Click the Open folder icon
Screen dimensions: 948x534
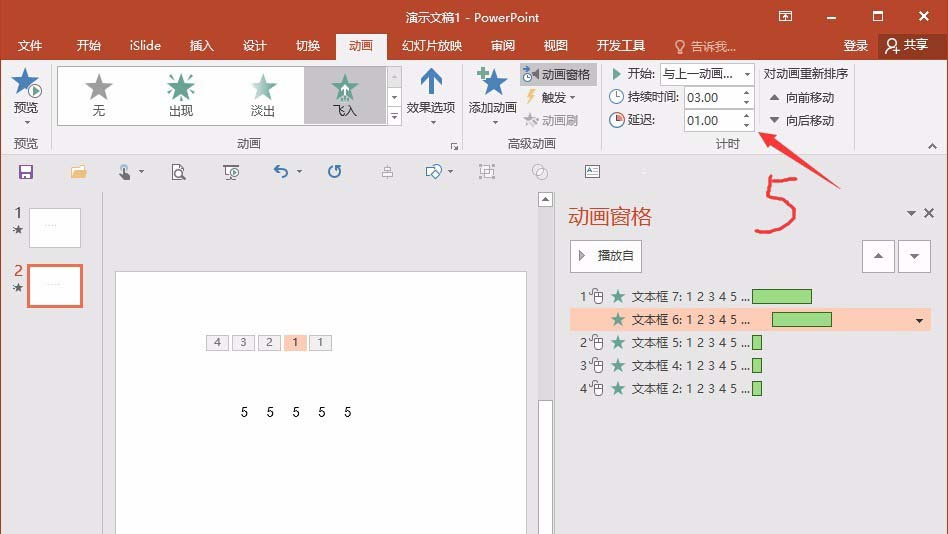[79, 172]
